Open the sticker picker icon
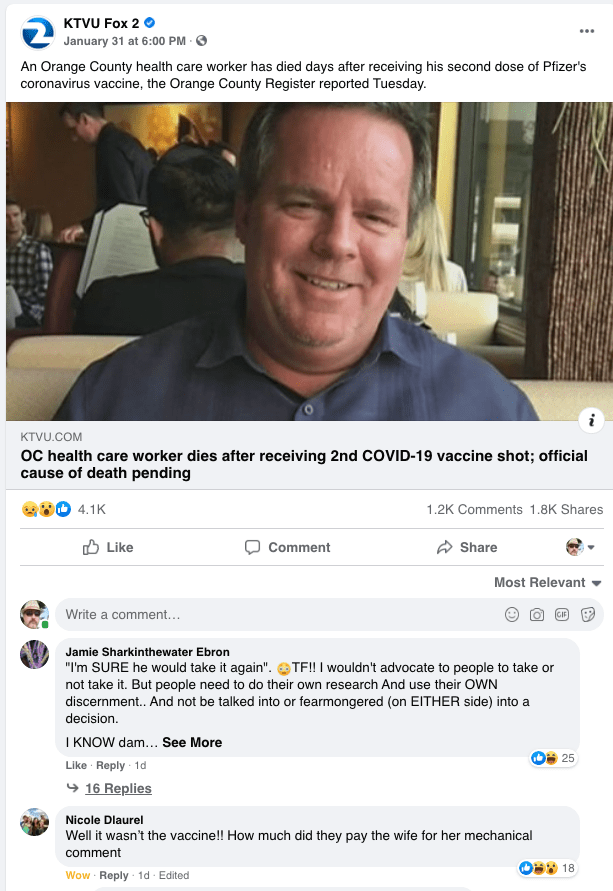Viewport: 613px width, 891px height. pyautogui.click(x=588, y=614)
